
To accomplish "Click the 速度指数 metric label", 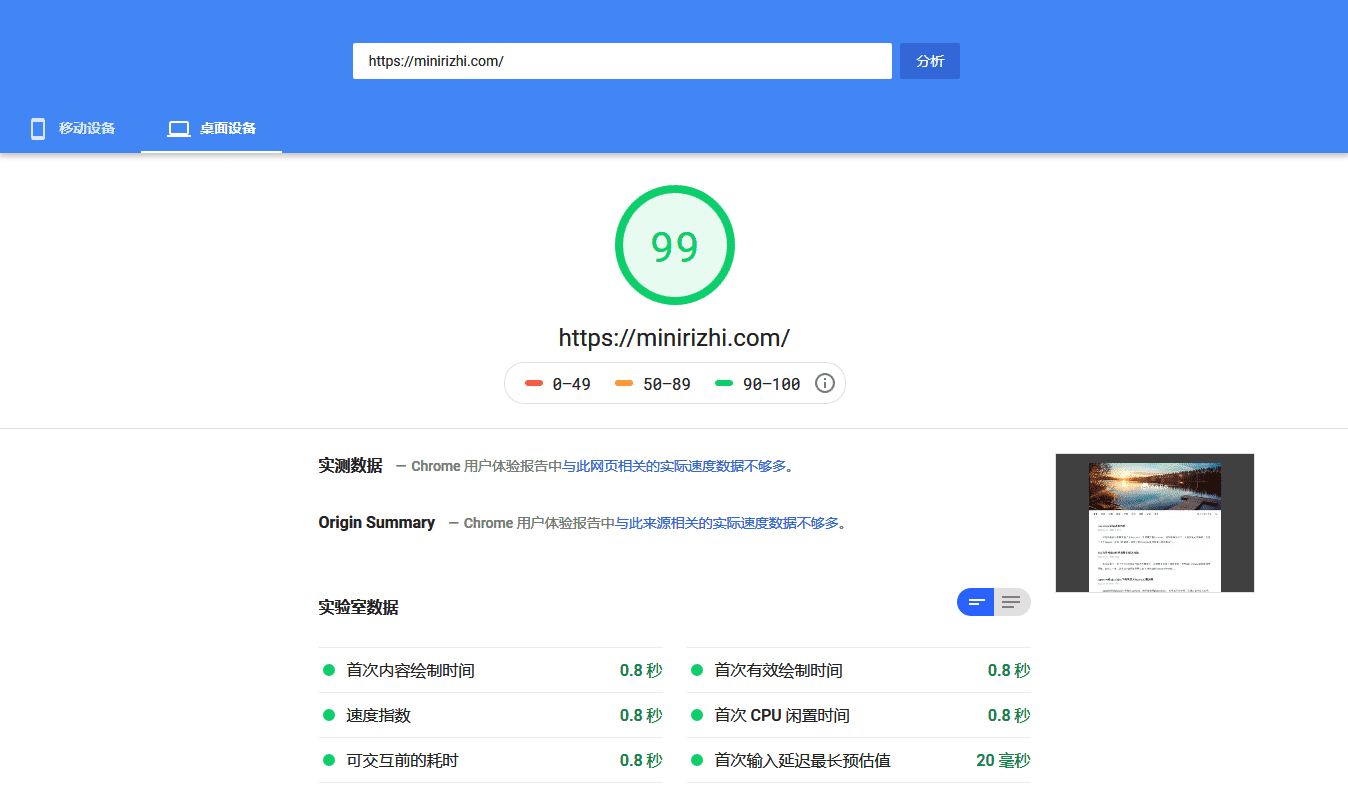I will [378, 716].
